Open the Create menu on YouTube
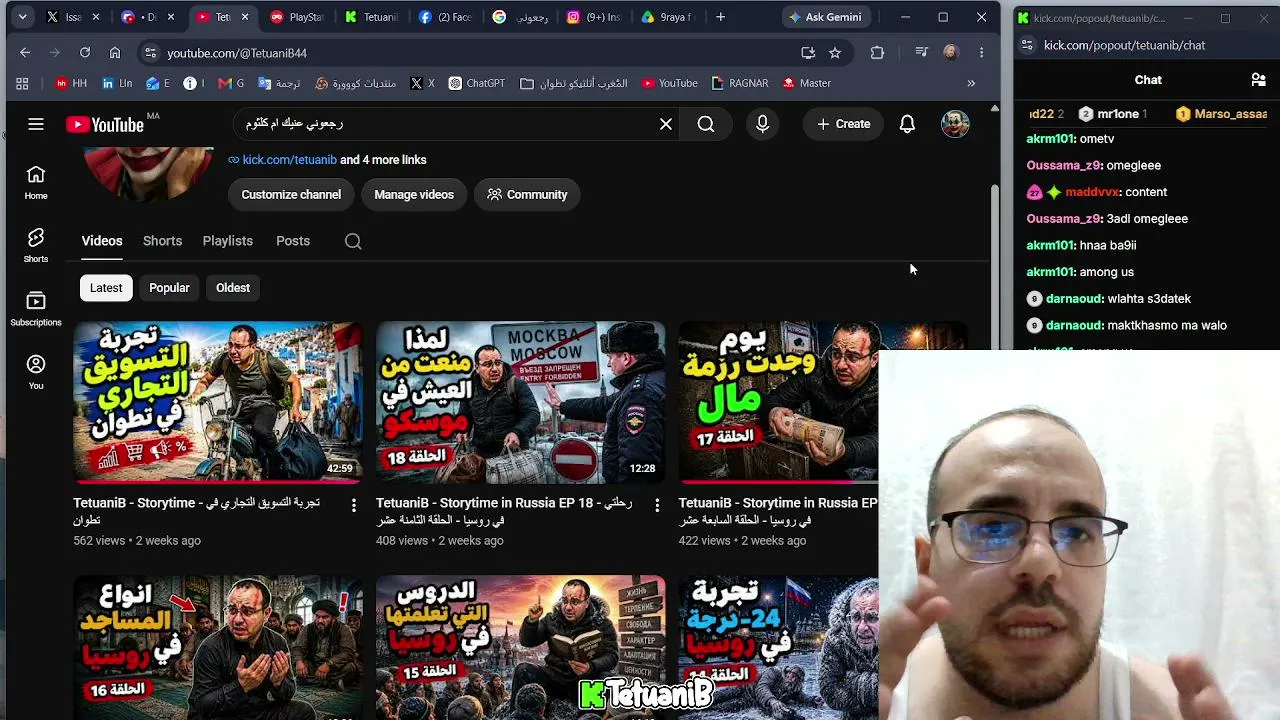 843,124
